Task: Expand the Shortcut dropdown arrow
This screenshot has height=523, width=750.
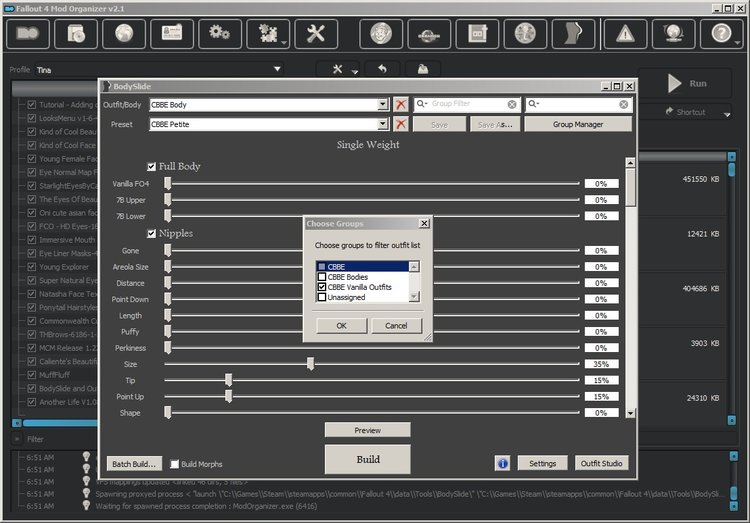Action: coord(727,114)
